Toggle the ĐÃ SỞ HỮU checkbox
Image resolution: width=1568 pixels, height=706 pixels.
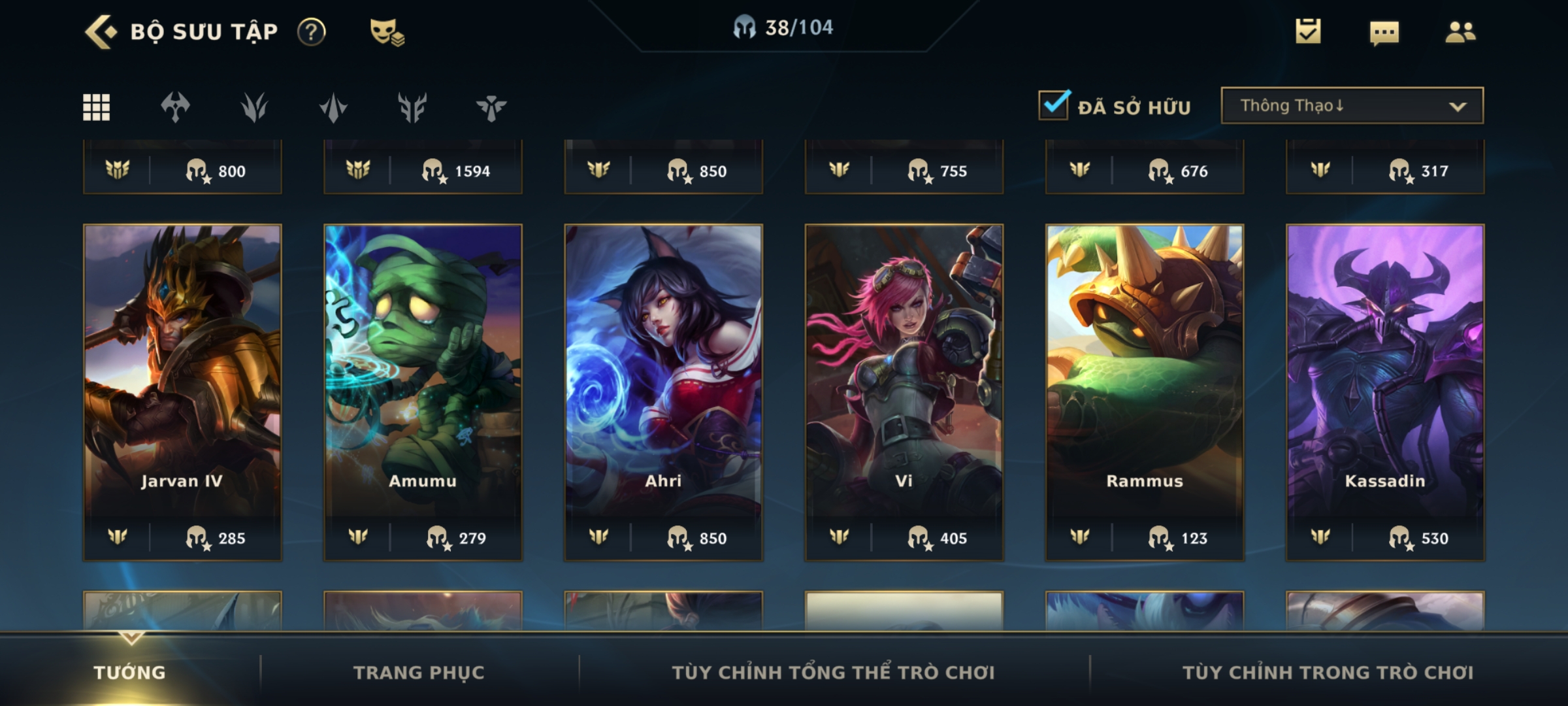click(1054, 105)
